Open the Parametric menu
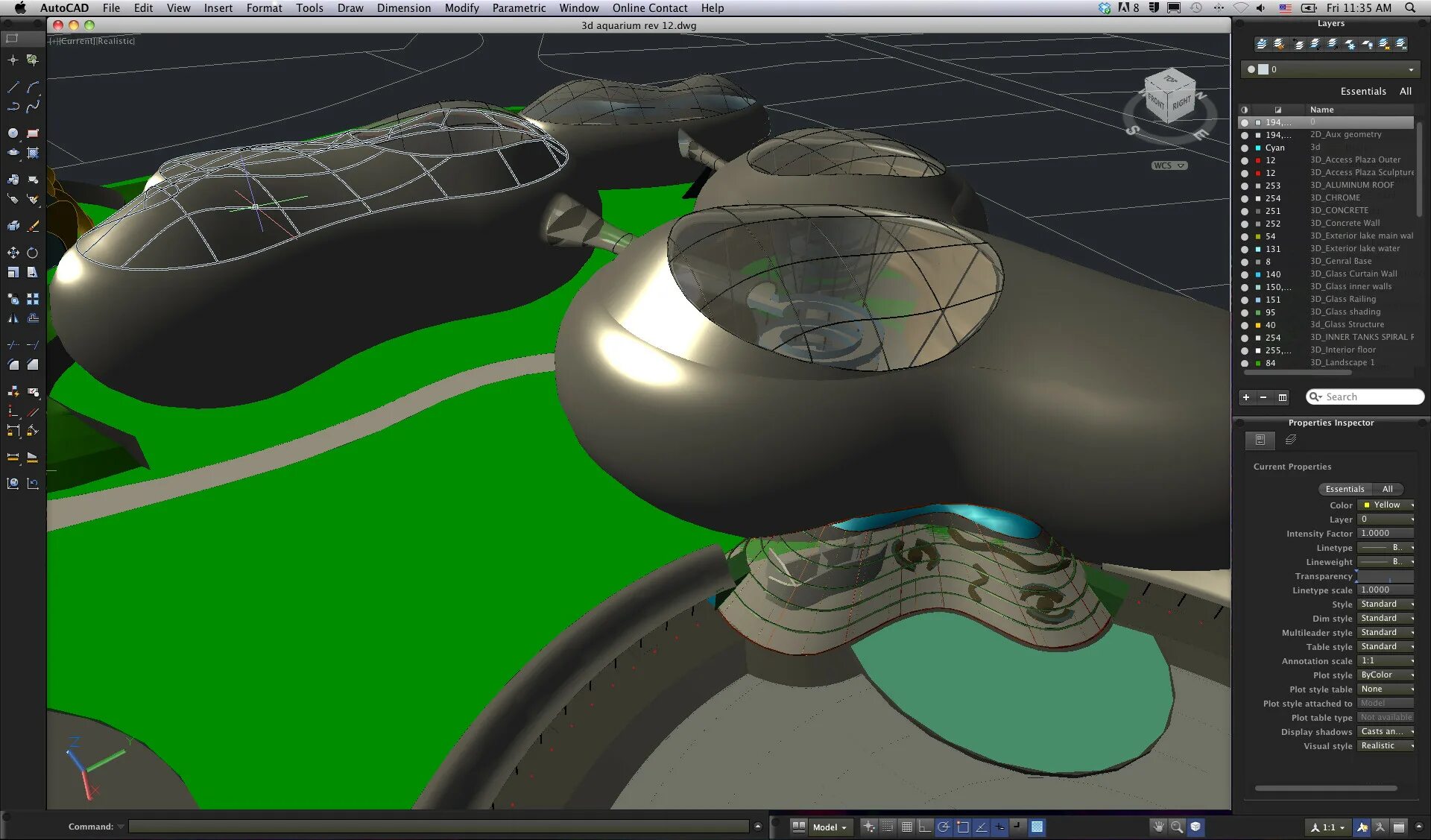This screenshot has width=1431, height=840. [519, 8]
